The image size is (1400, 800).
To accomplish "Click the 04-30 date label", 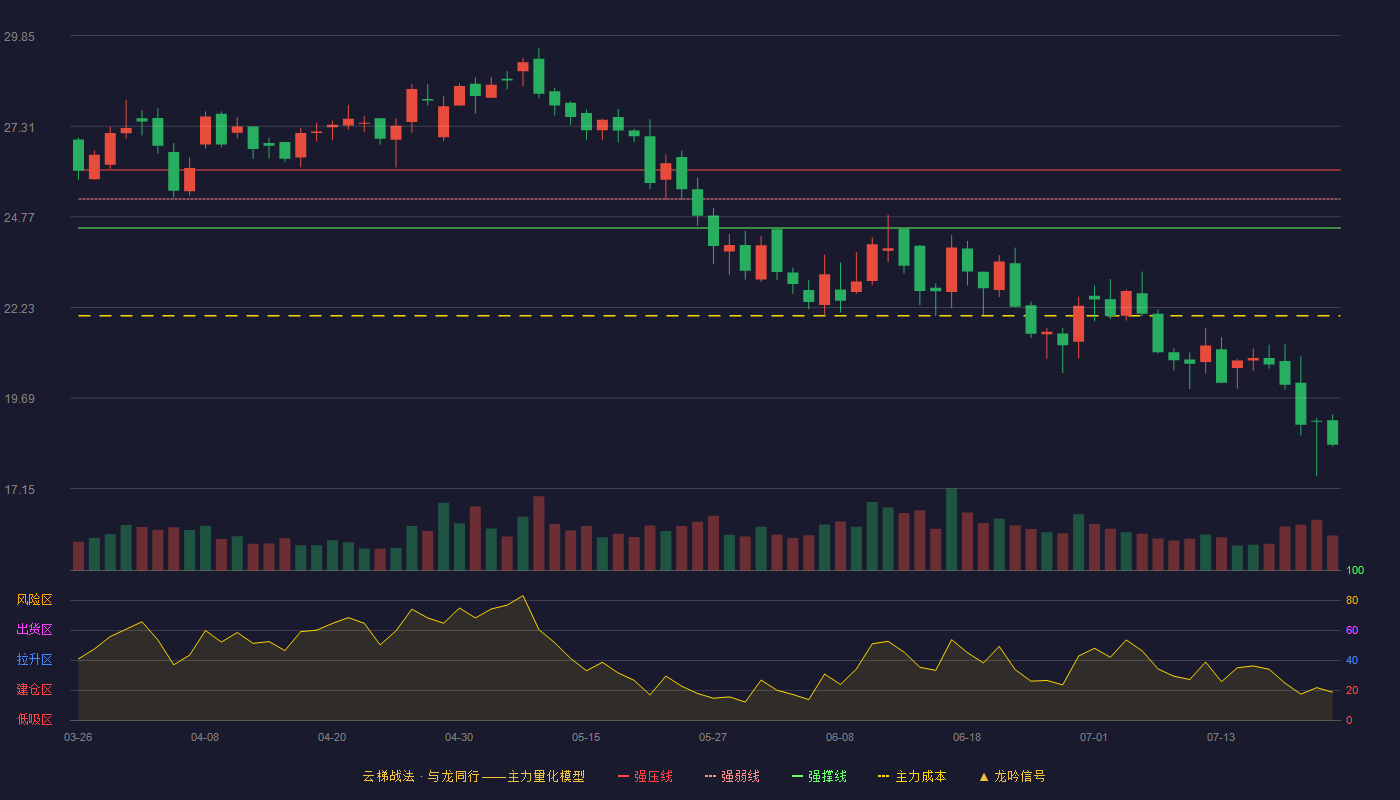I will click(459, 737).
